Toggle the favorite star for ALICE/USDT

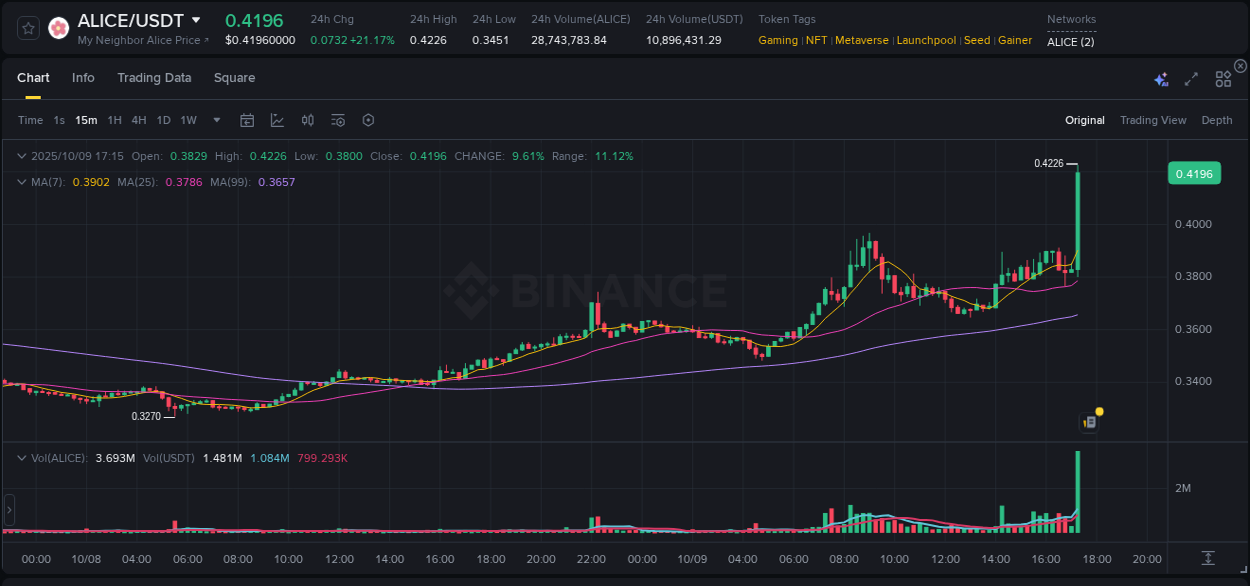(28, 27)
